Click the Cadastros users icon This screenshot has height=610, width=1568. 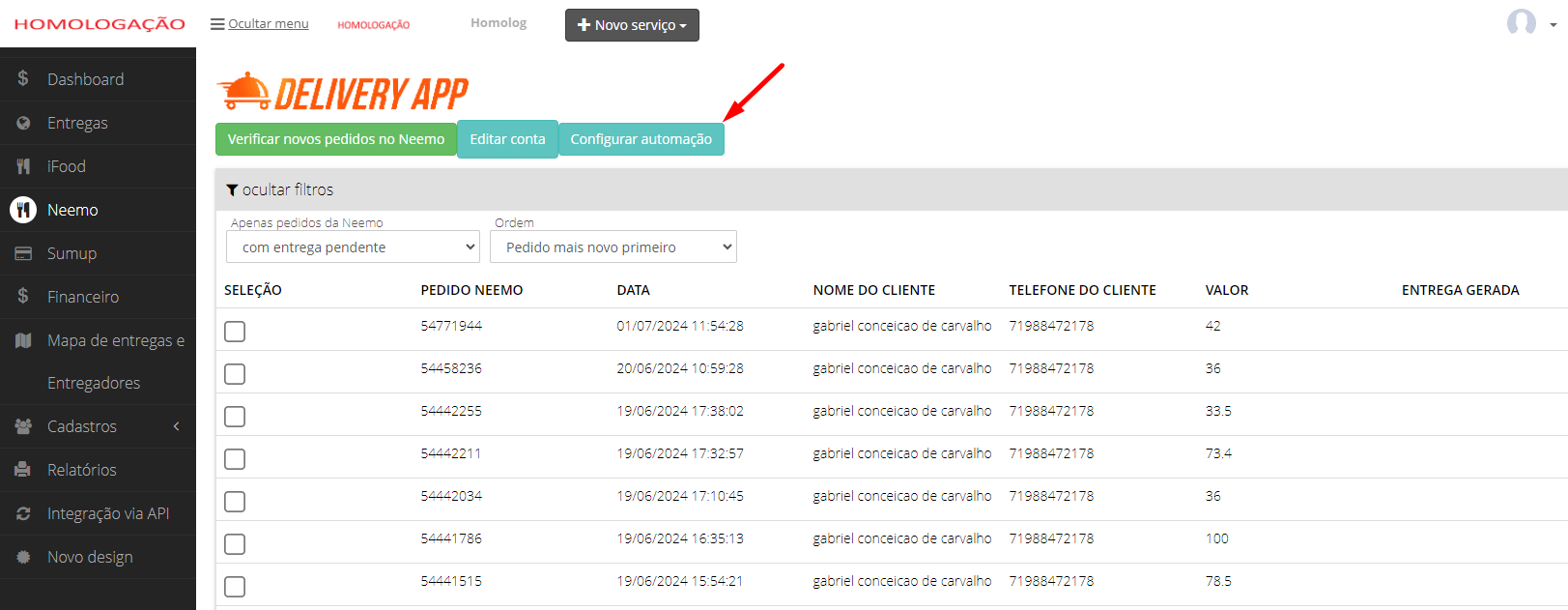pos(23,426)
